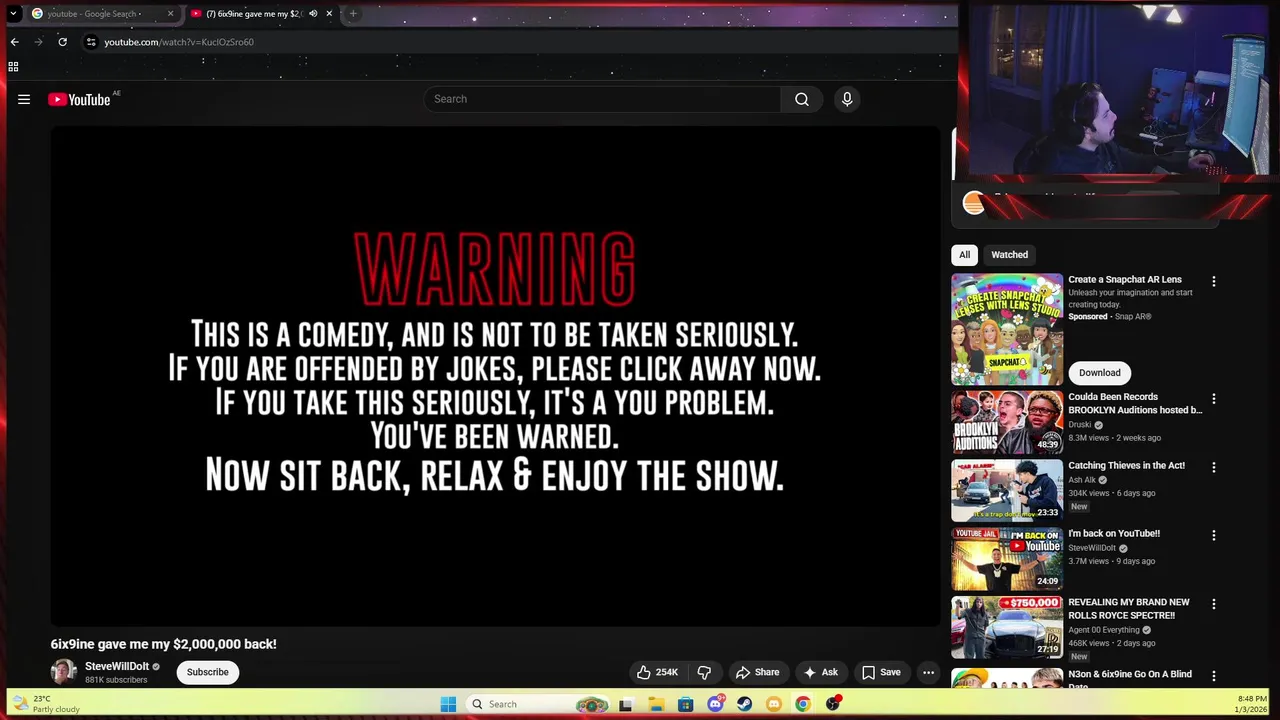Select the All filter chip
Viewport: 1280px width, 720px height.
pos(964,255)
